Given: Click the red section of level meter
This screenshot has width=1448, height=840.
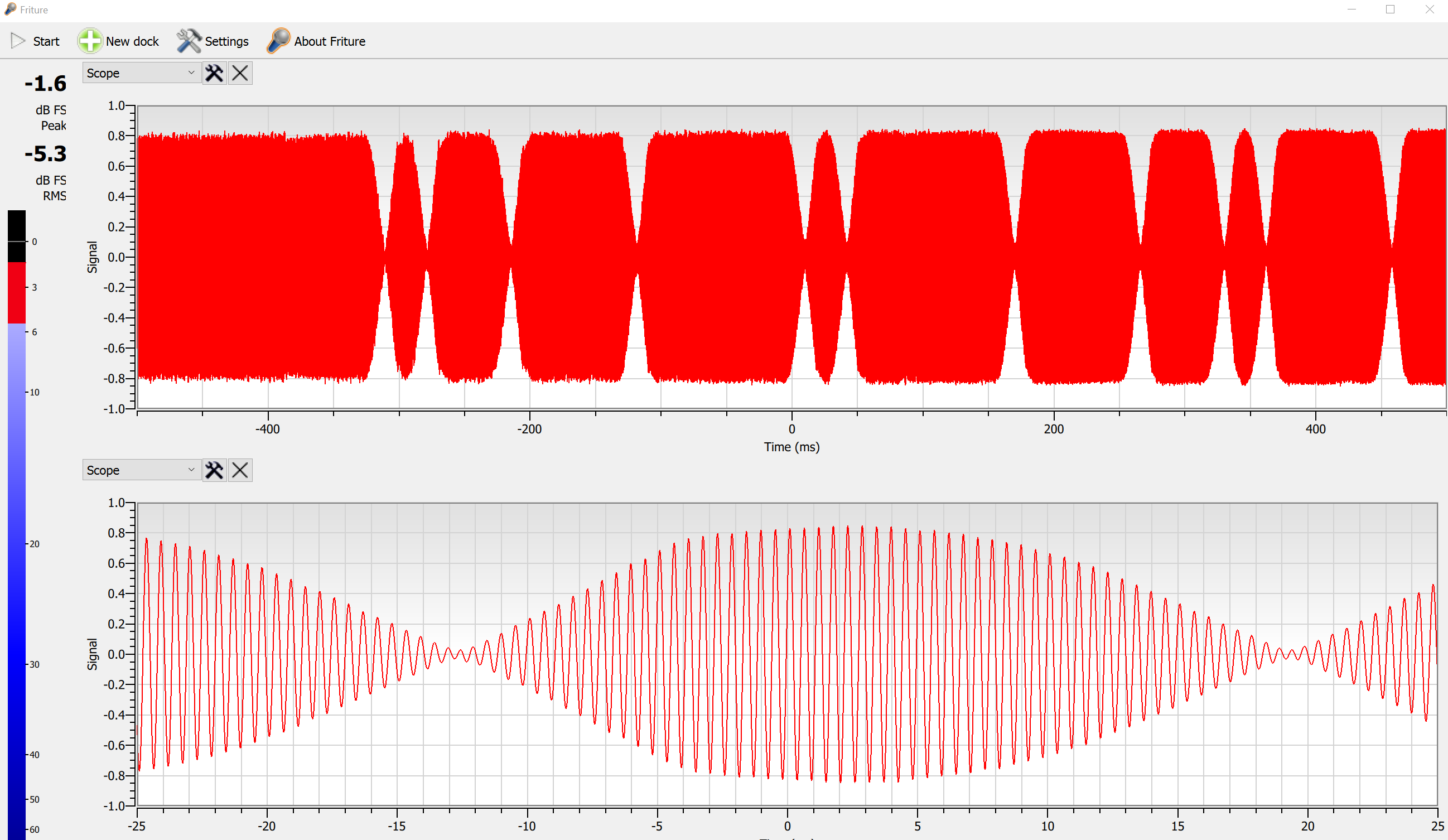Looking at the screenshot, I should pos(17,293).
